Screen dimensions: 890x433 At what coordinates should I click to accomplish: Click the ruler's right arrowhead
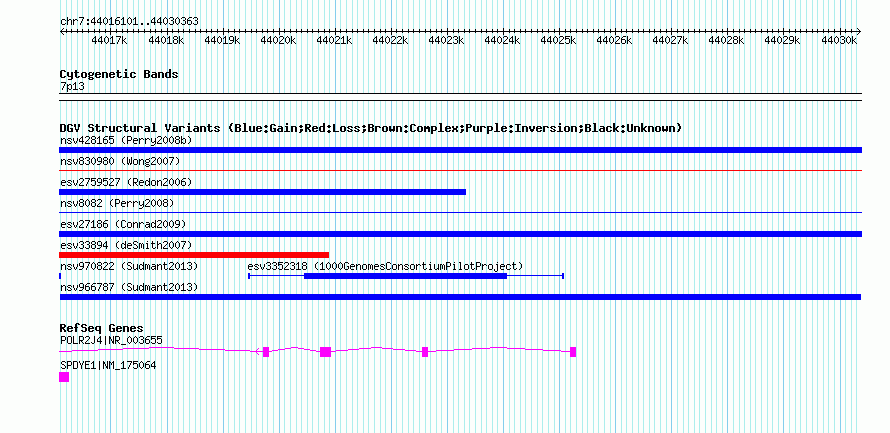click(x=859, y=31)
